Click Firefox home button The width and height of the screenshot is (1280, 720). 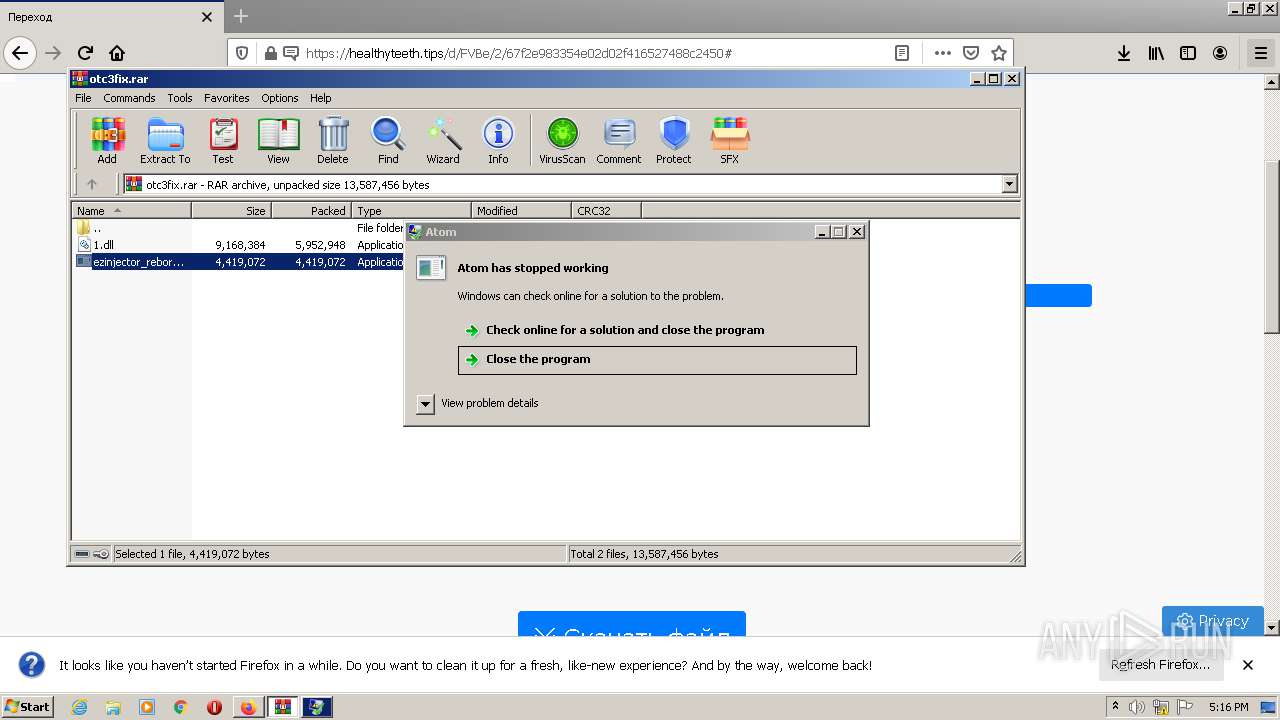117,53
